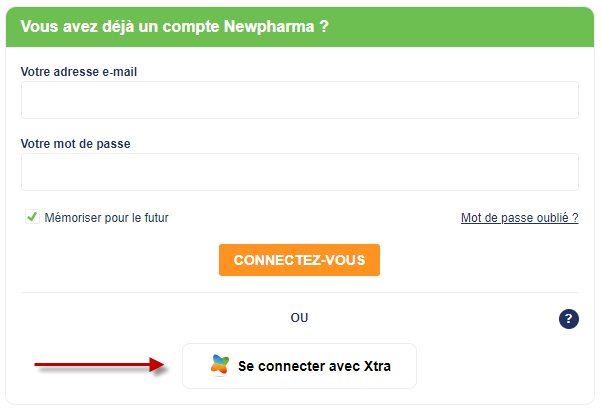
Task: Click the 'Se connecter avec Xtra' text
Action: [314, 366]
